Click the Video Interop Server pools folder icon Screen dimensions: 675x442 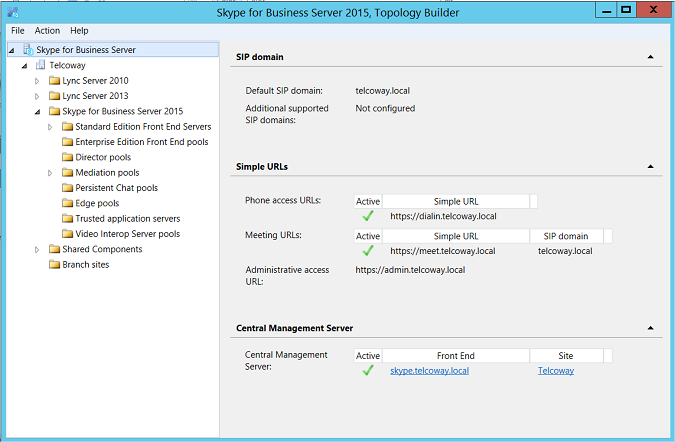(67, 234)
